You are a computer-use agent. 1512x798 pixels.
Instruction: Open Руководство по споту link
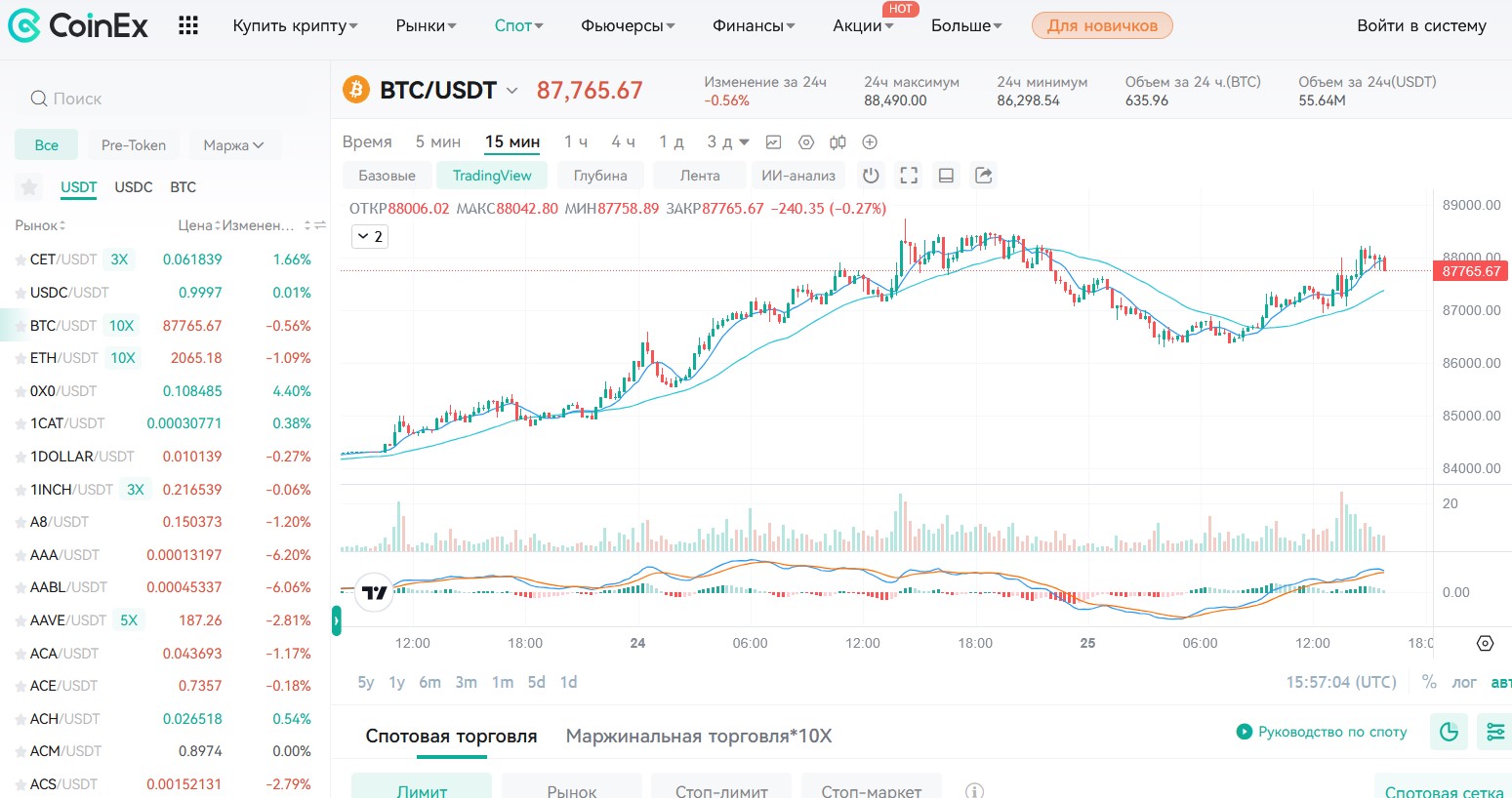1322,732
